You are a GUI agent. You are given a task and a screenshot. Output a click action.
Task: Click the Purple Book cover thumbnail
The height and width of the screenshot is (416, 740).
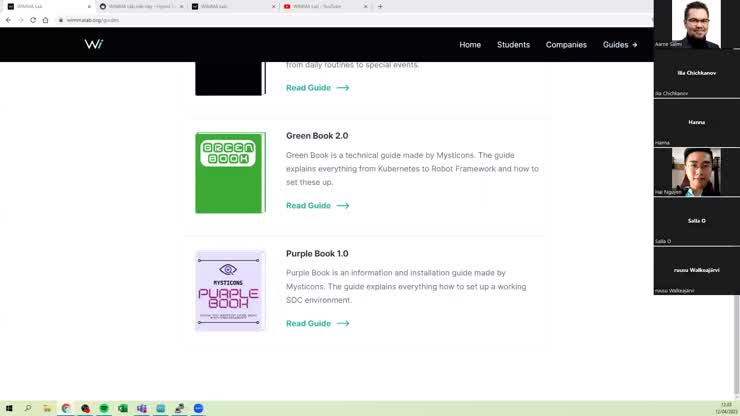229,290
